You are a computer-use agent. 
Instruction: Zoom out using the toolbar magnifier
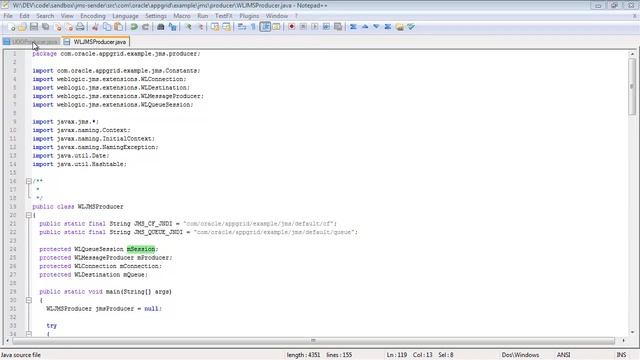[200, 27]
